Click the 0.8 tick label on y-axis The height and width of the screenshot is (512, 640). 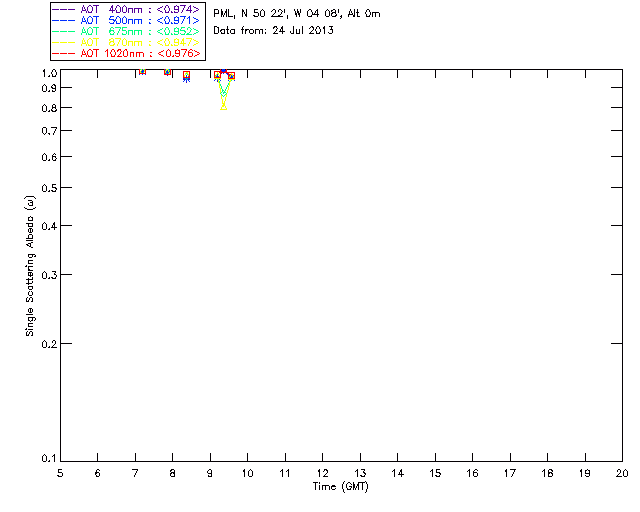pyautogui.click(x=49, y=108)
